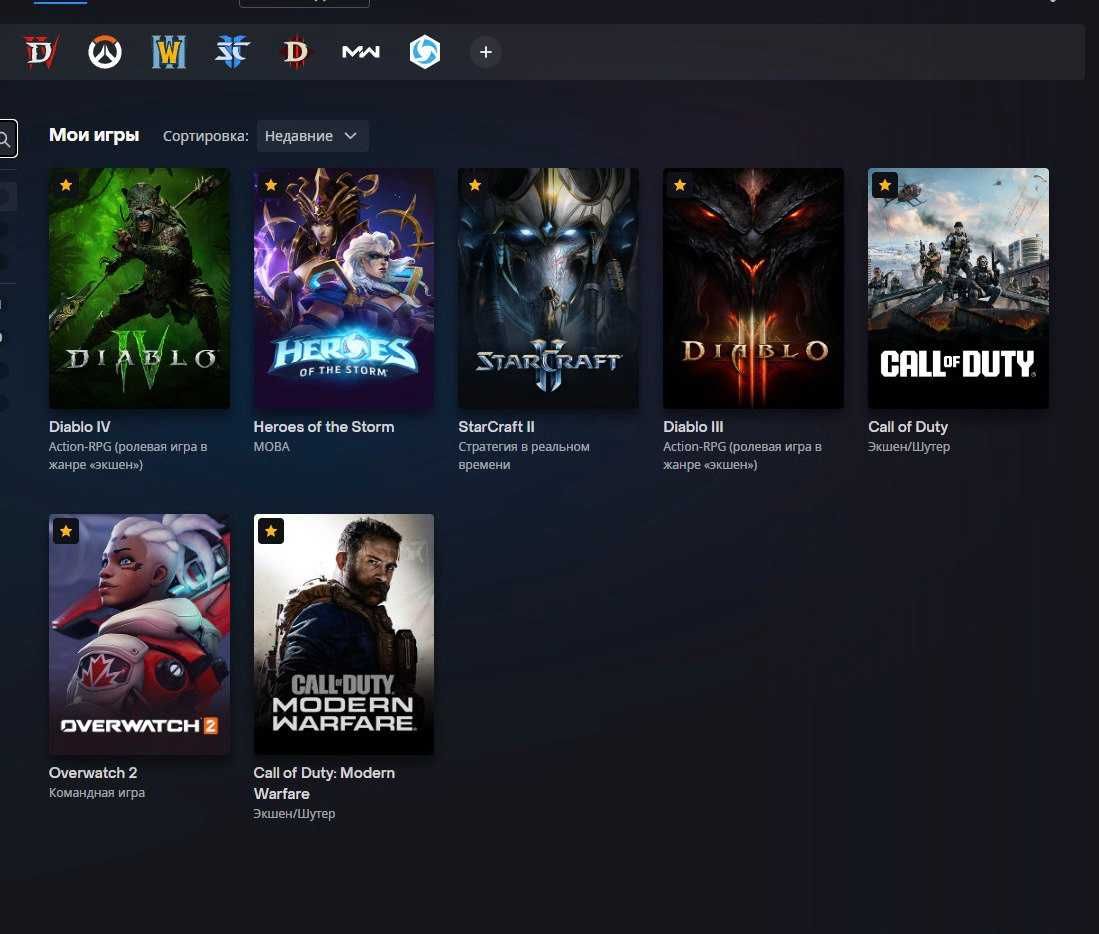Toggle favorite star on Call of Duty card
Screen dimensions: 1099x934
(x=885, y=185)
